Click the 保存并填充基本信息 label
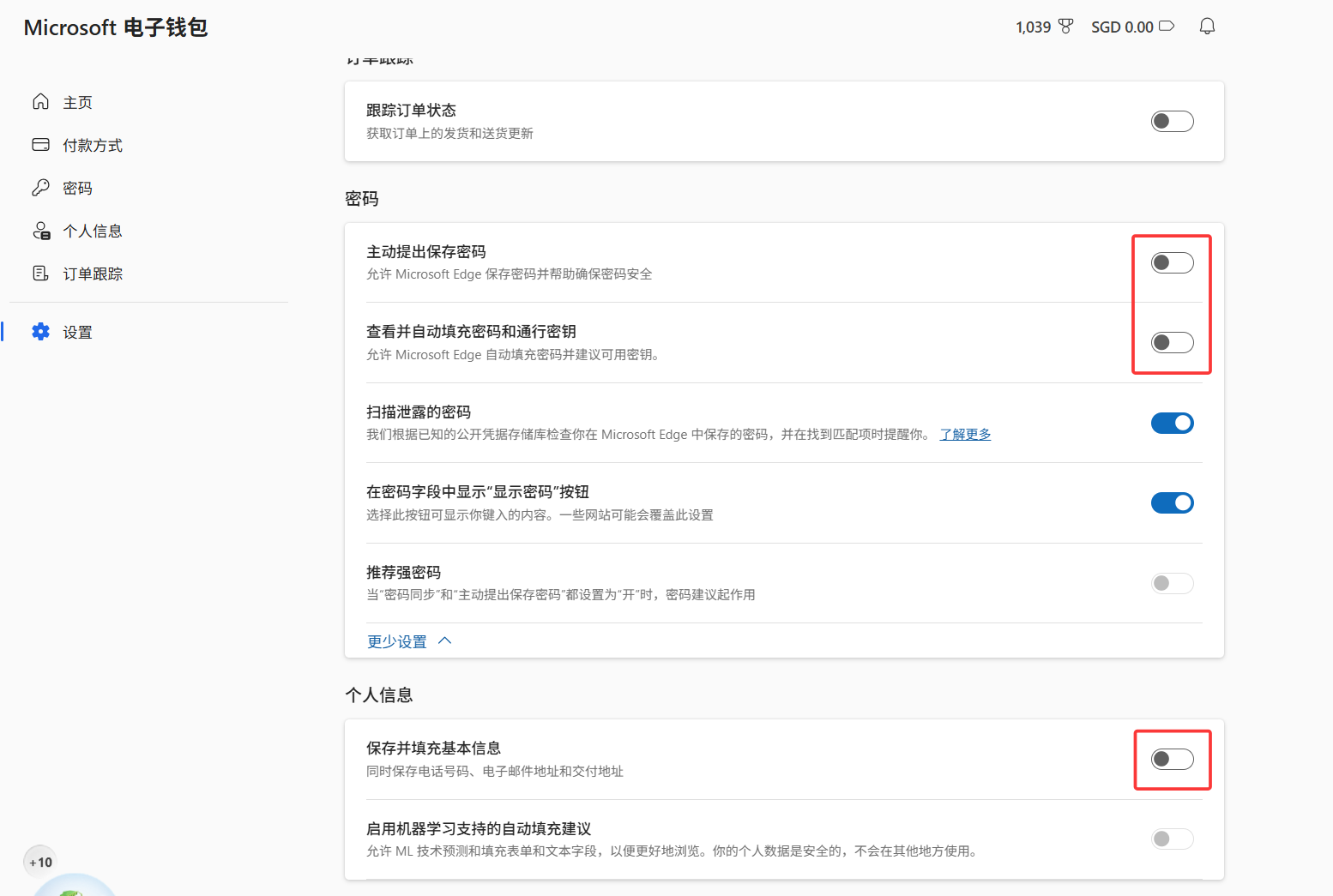1333x896 pixels. 433,748
